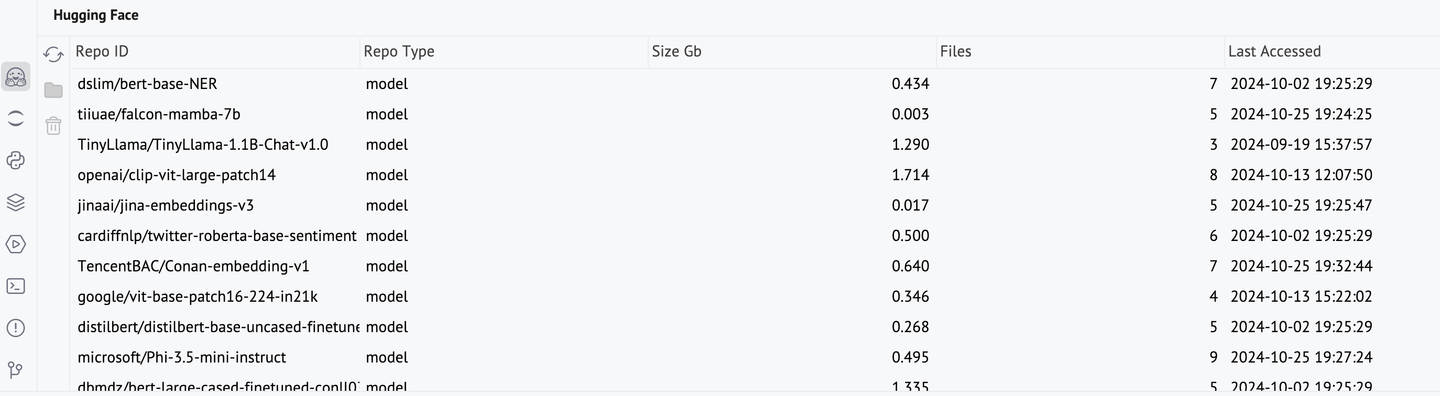Screen dimensions: 1440x396
Task: Refresh the Hugging Face cache list
Action: 53,54
